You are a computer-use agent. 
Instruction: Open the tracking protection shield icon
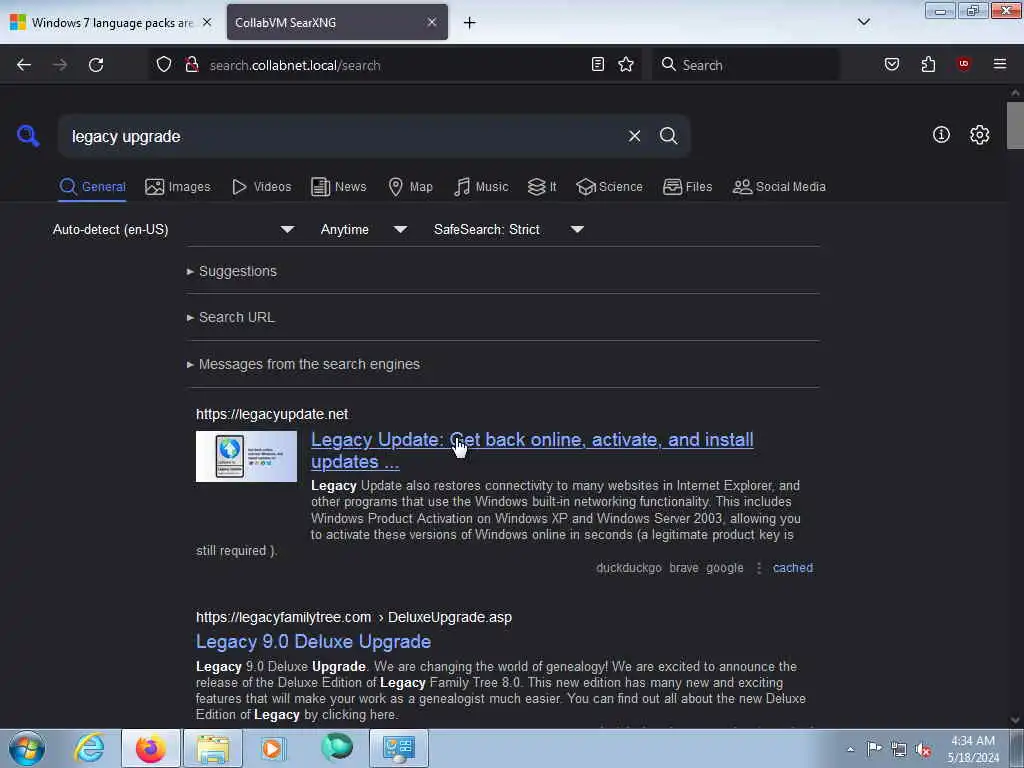tap(164, 64)
